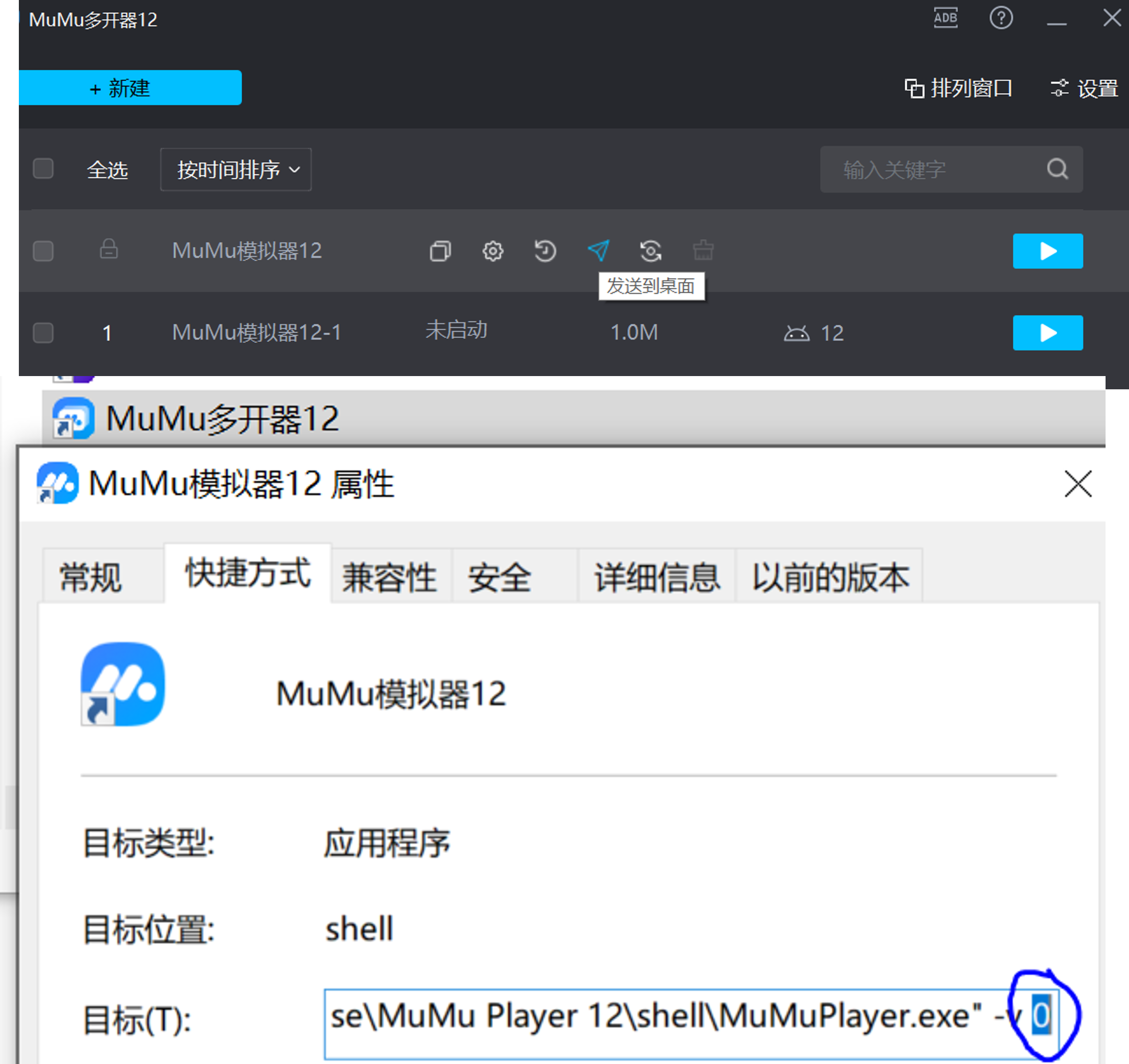
Task: Click the large MuMu模拟器12 icon in properties
Action: pos(123,683)
